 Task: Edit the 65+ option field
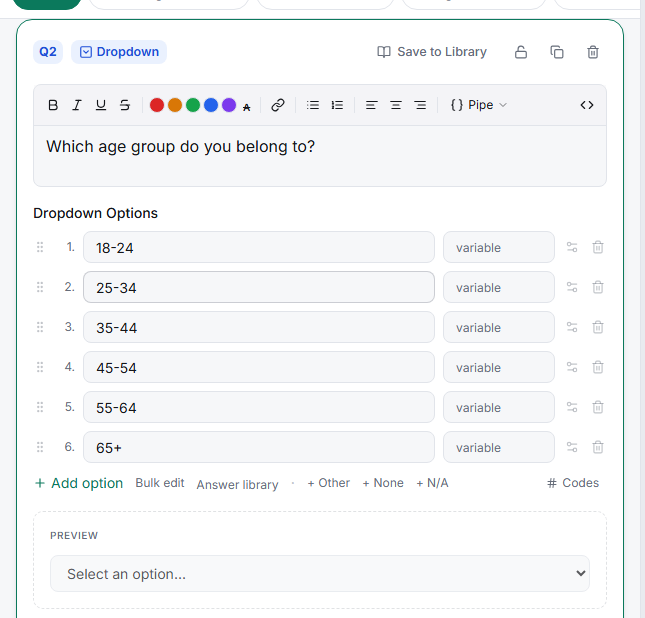(259, 447)
